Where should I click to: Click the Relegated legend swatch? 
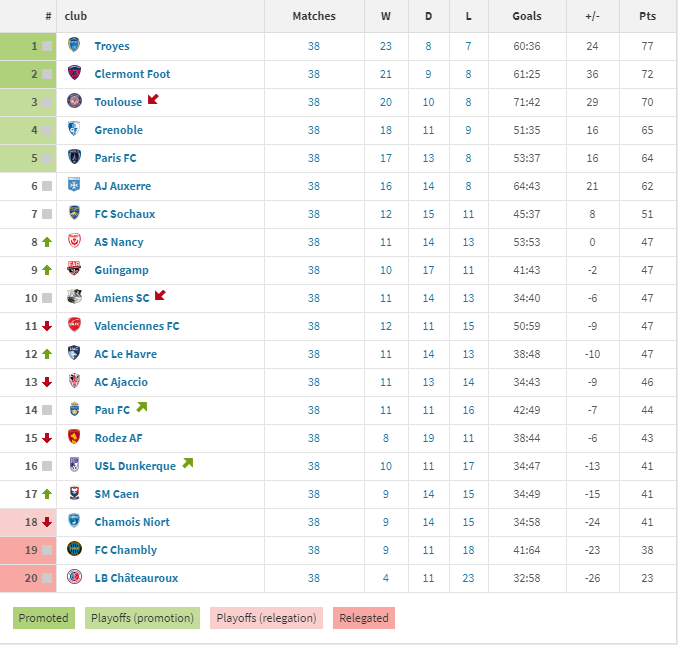pyautogui.click(x=364, y=618)
